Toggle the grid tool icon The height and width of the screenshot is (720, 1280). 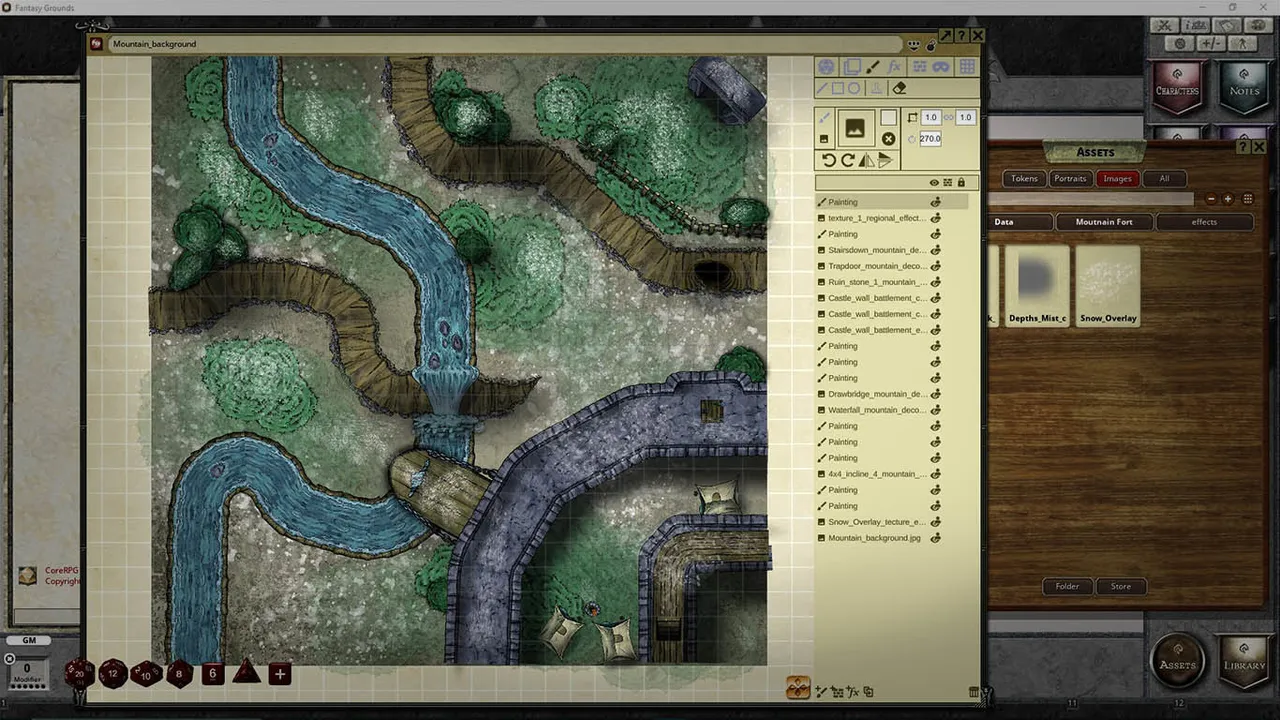[x=967, y=67]
